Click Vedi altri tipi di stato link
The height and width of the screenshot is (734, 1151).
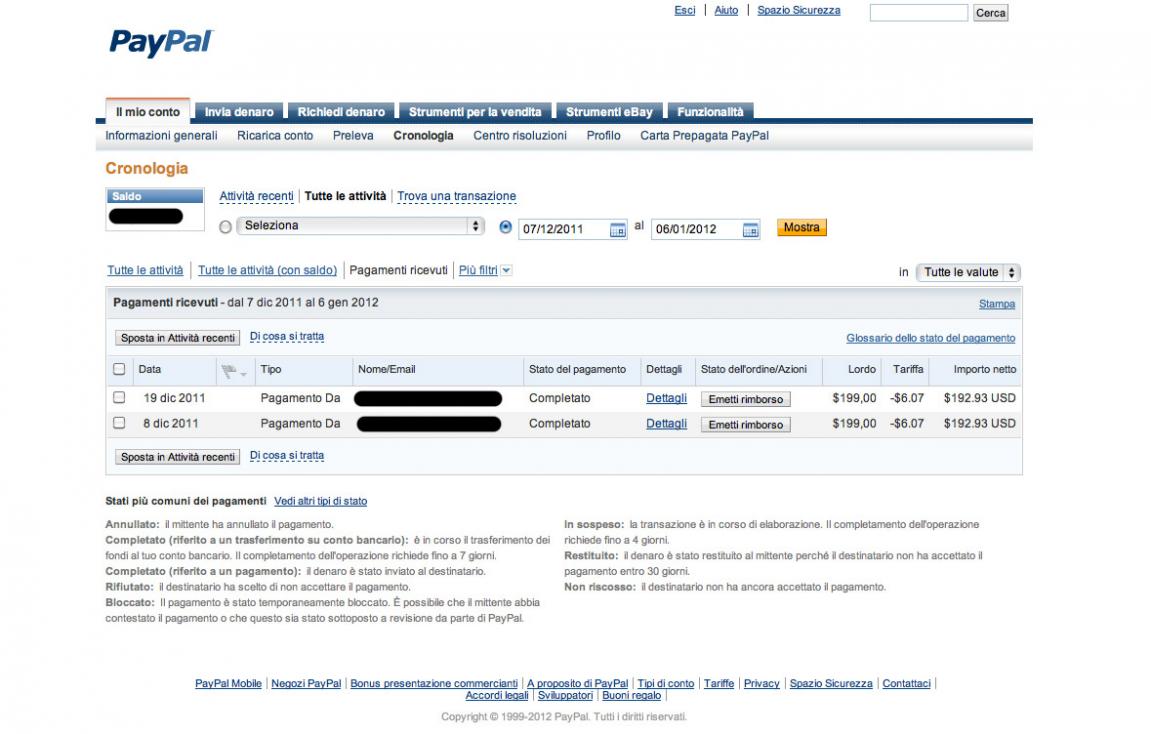[321, 501]
